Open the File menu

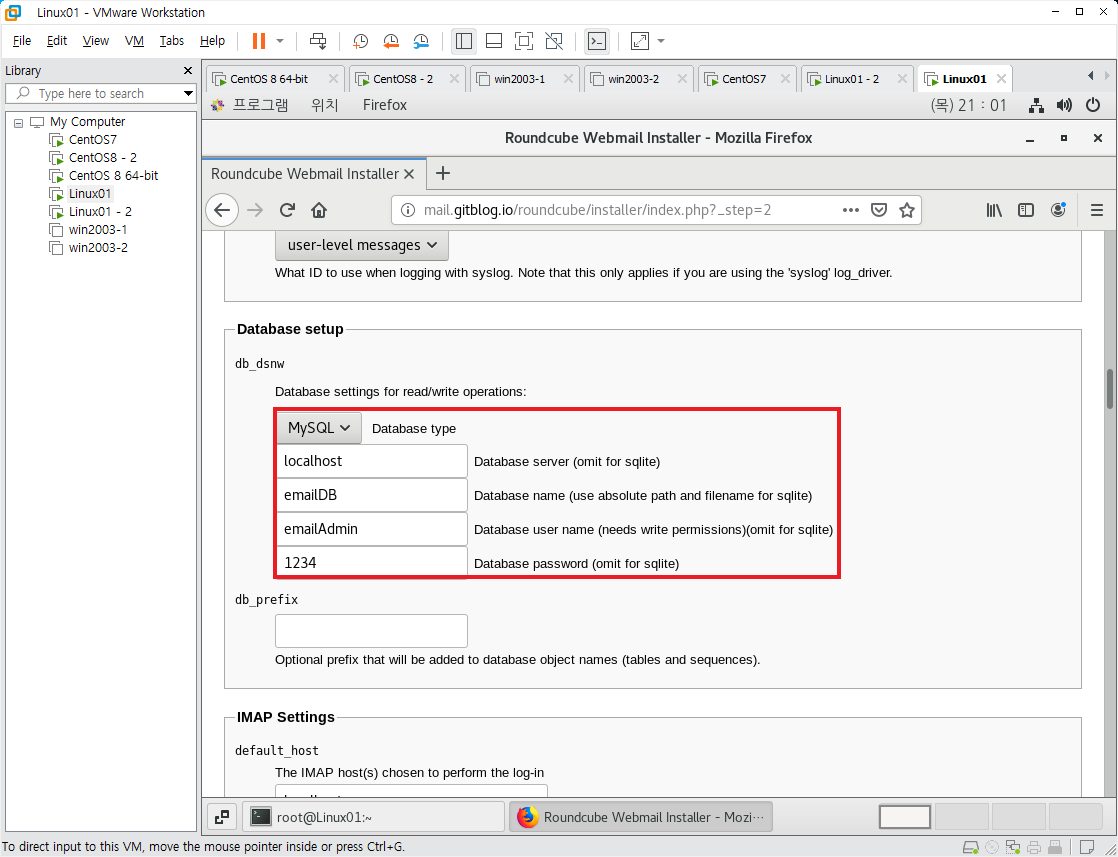[22, 41]
